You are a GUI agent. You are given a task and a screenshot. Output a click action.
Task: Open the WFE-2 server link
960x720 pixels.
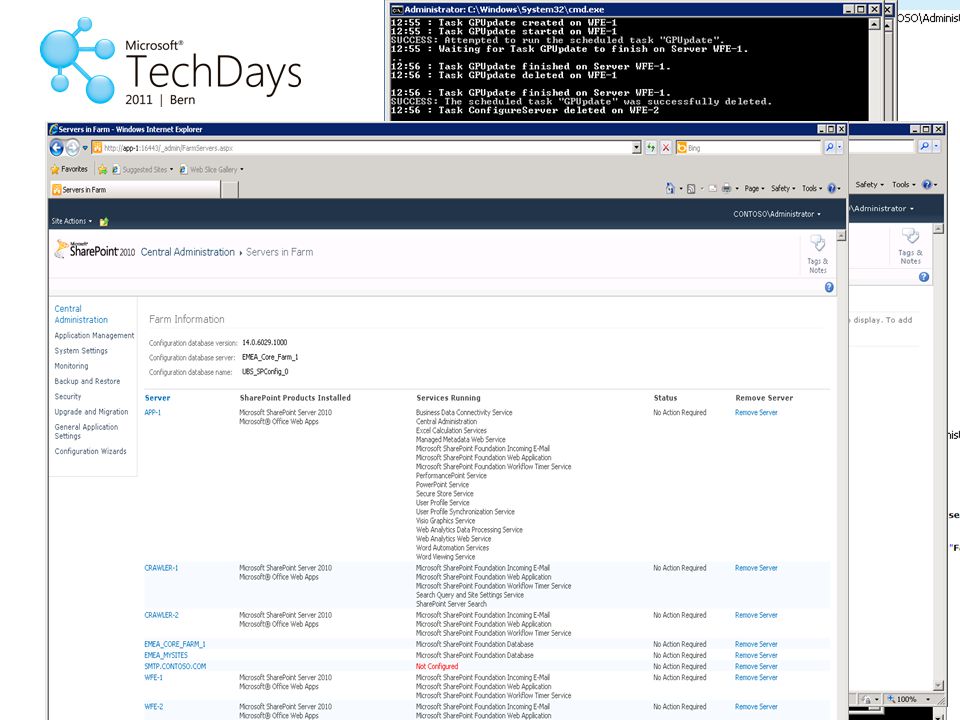(x=154, y=707)
